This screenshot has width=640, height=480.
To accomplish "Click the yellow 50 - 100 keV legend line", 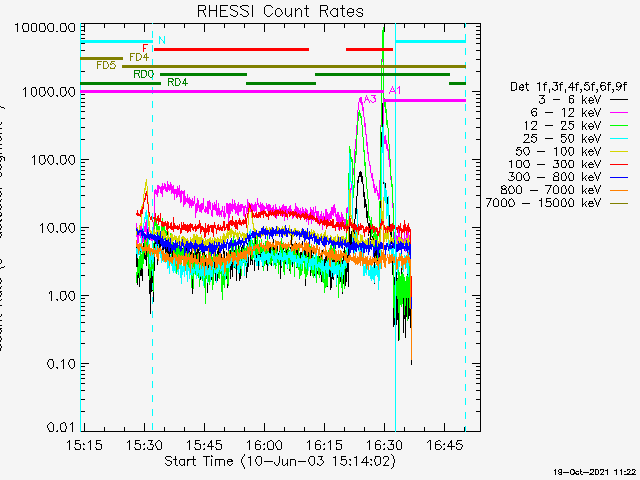I will click(x=619, y=151).
